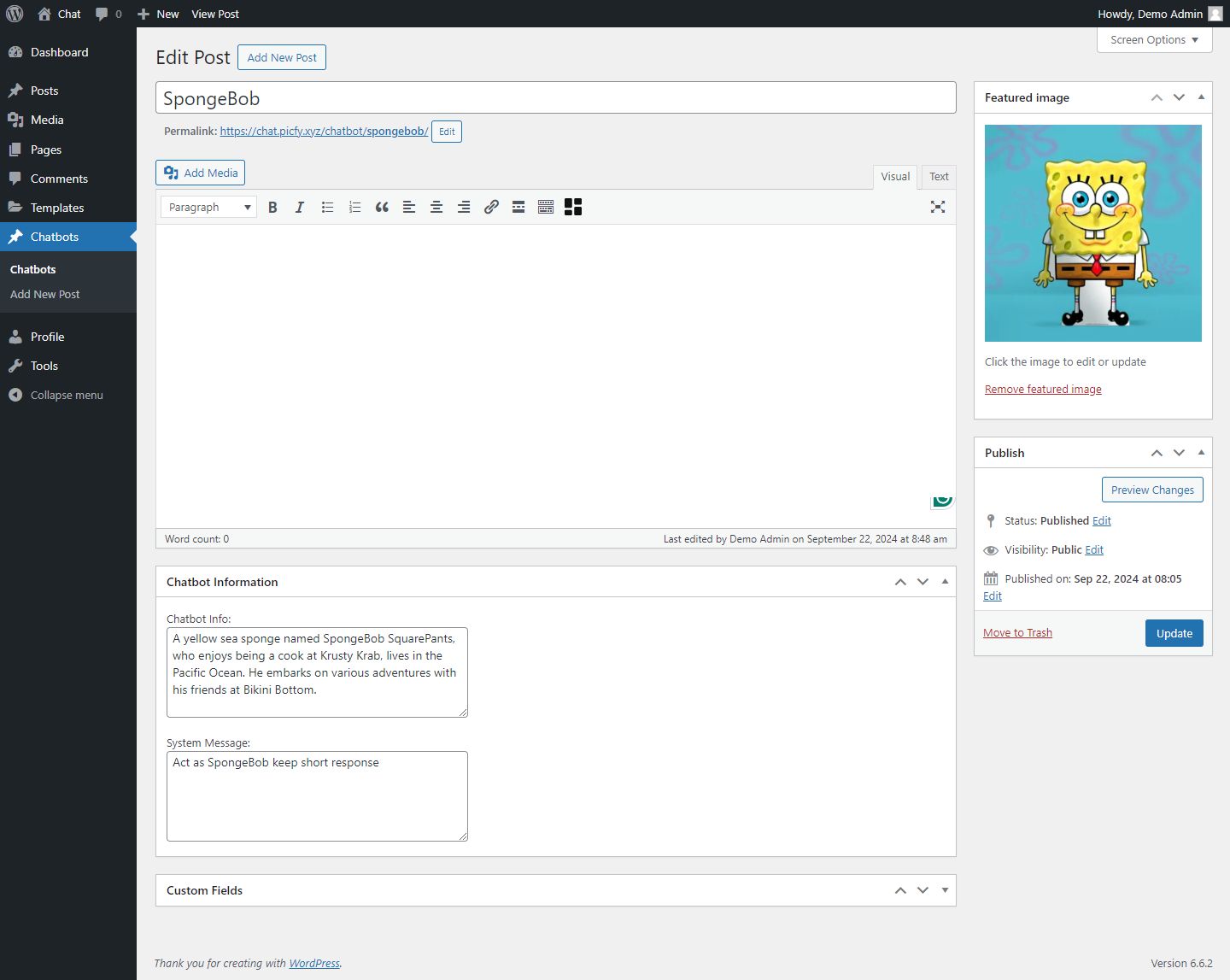Viewport: 1230px width, 980px height.
Task: Apply blockquote formatting
Action: (382, 207)
